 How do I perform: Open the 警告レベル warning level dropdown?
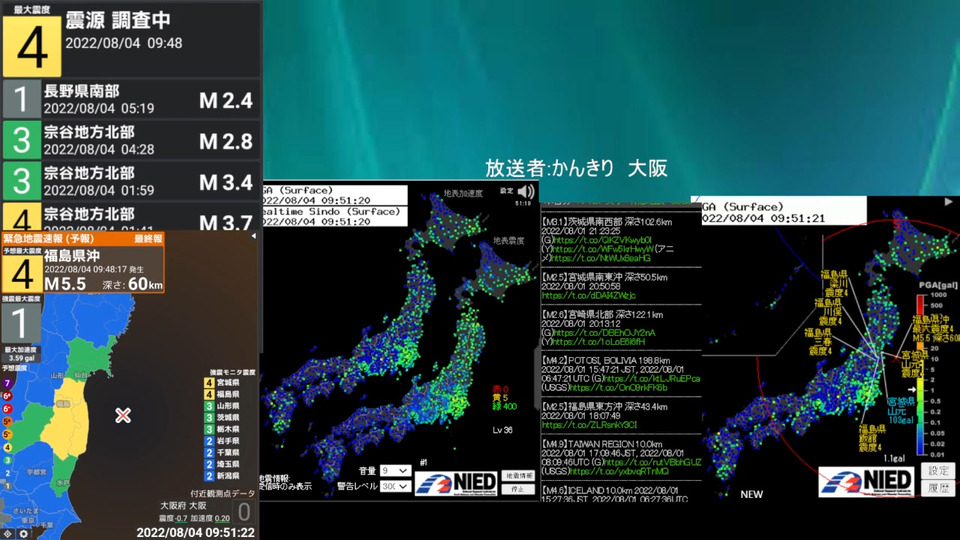(x=395, y=486)
